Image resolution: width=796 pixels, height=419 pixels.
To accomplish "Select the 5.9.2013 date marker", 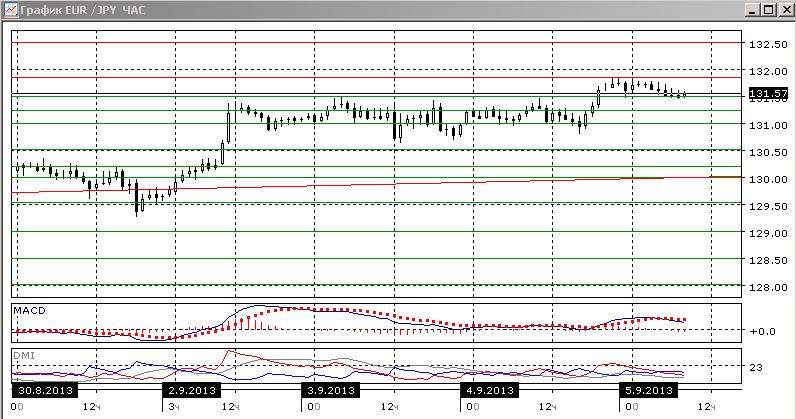I will point(649,391).
